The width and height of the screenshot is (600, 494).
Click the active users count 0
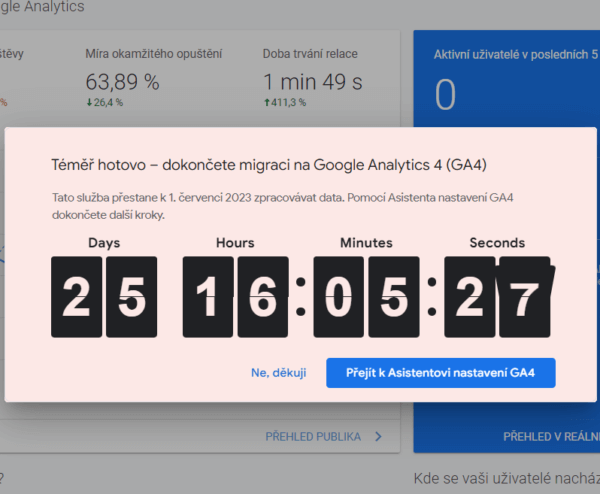pos(445,96)
